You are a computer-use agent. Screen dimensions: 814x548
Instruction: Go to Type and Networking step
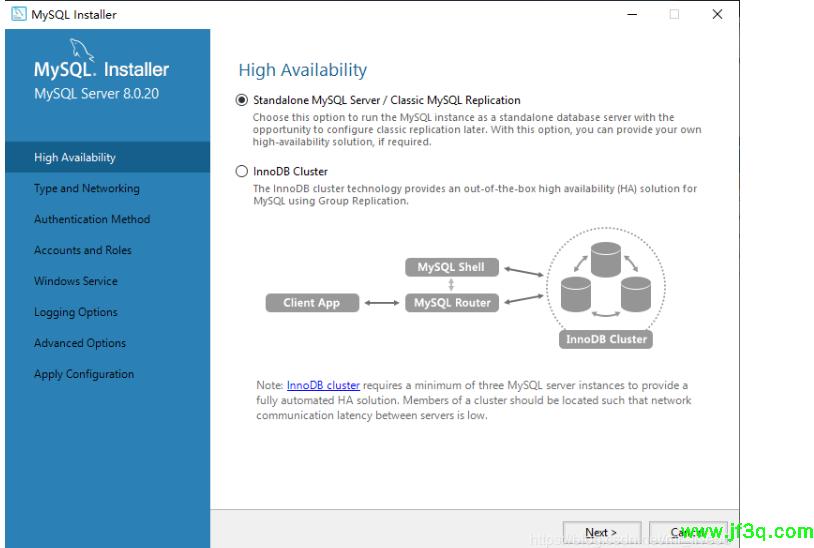[87, 188]
